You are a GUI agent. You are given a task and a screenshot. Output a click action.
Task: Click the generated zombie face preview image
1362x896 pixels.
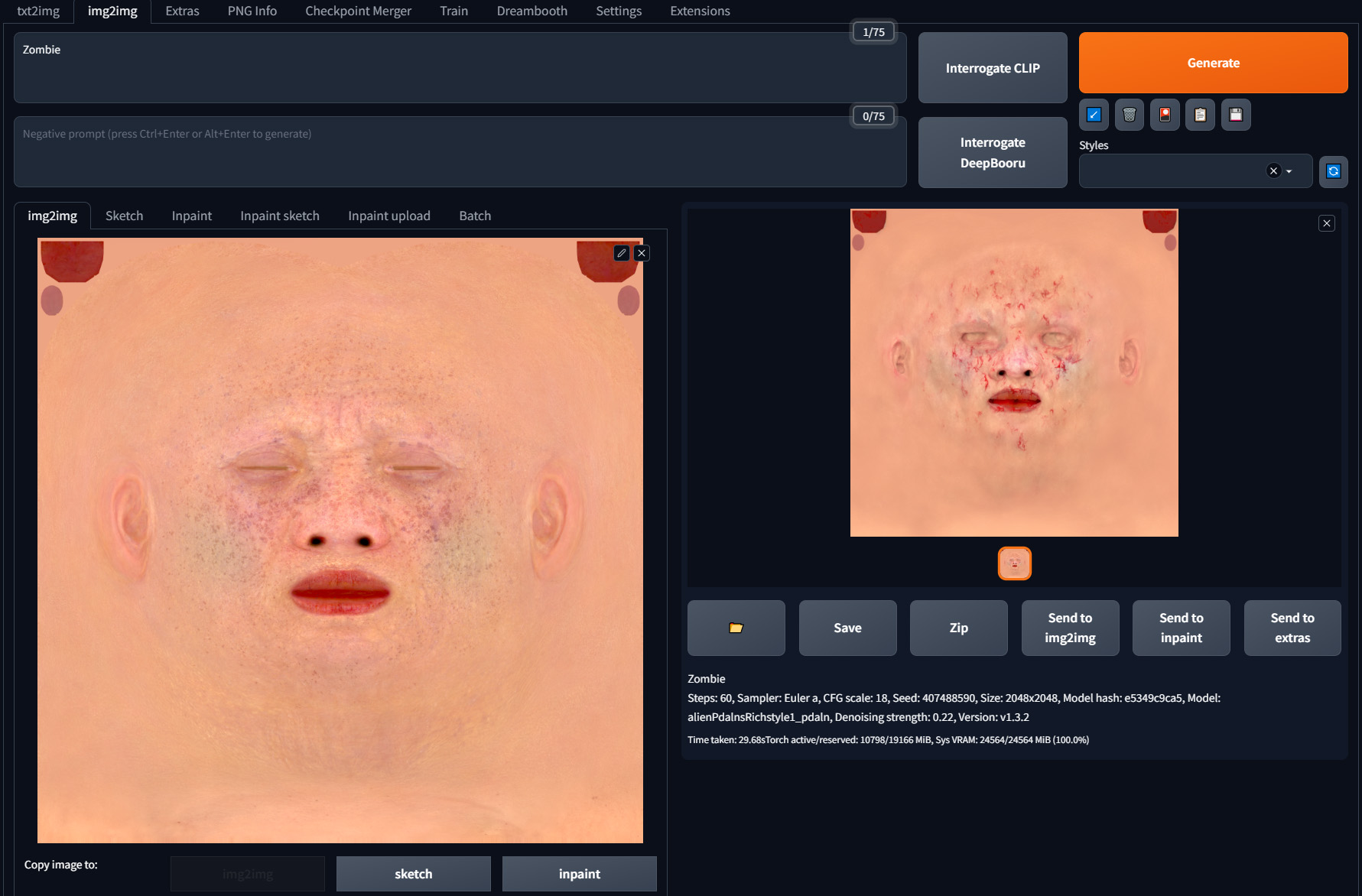coord(1014,372)
